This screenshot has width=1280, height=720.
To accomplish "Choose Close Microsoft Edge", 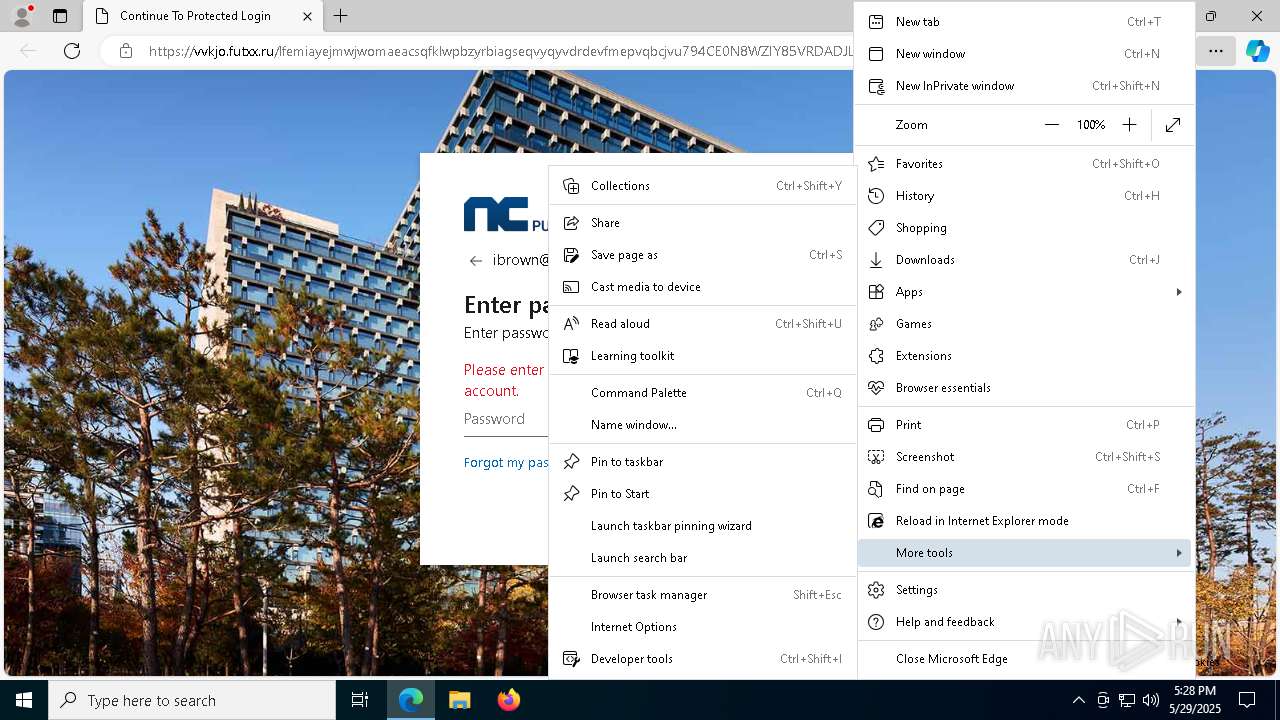I will [1026, 659].
